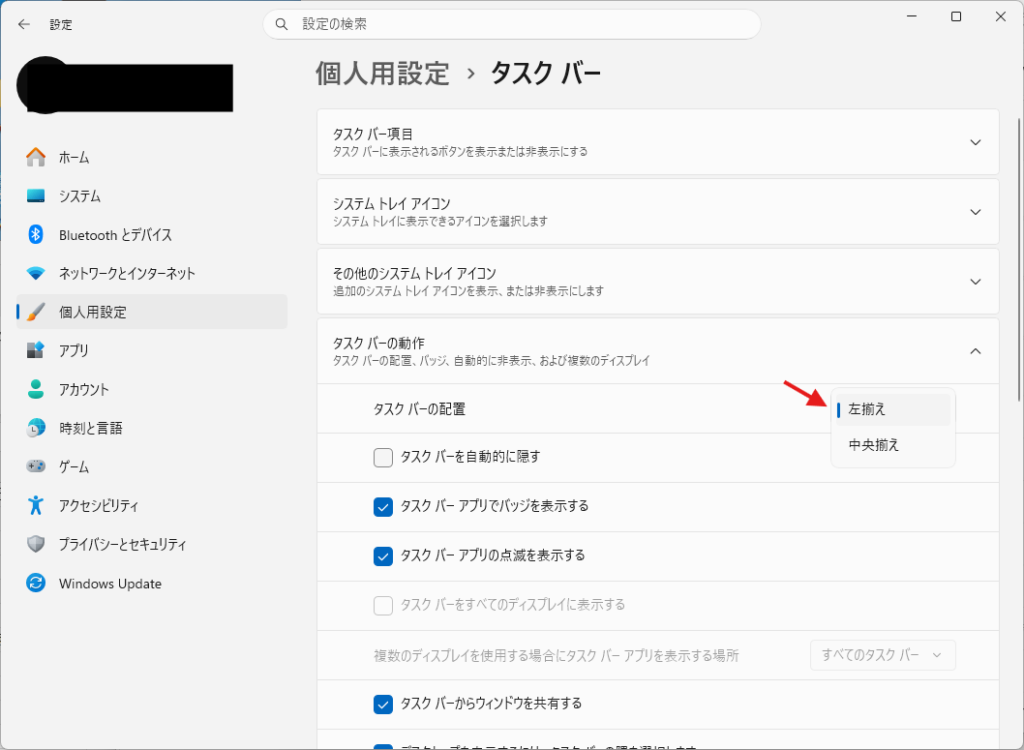Open システム settings page
The image size is (1024, 750).
pos(152,195)
